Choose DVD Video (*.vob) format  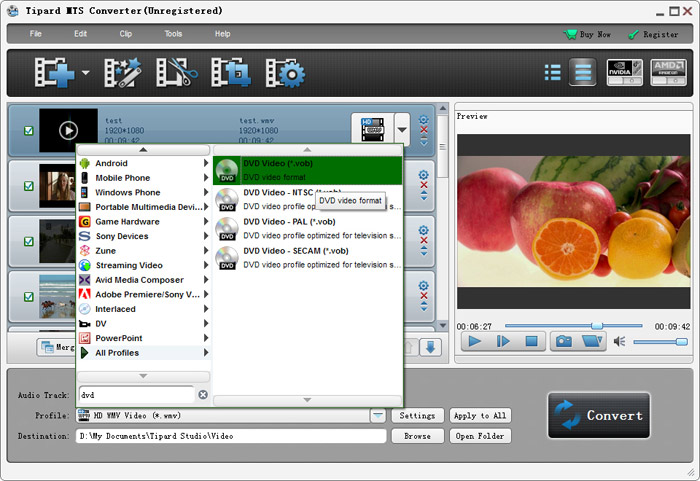pos(308,171)
